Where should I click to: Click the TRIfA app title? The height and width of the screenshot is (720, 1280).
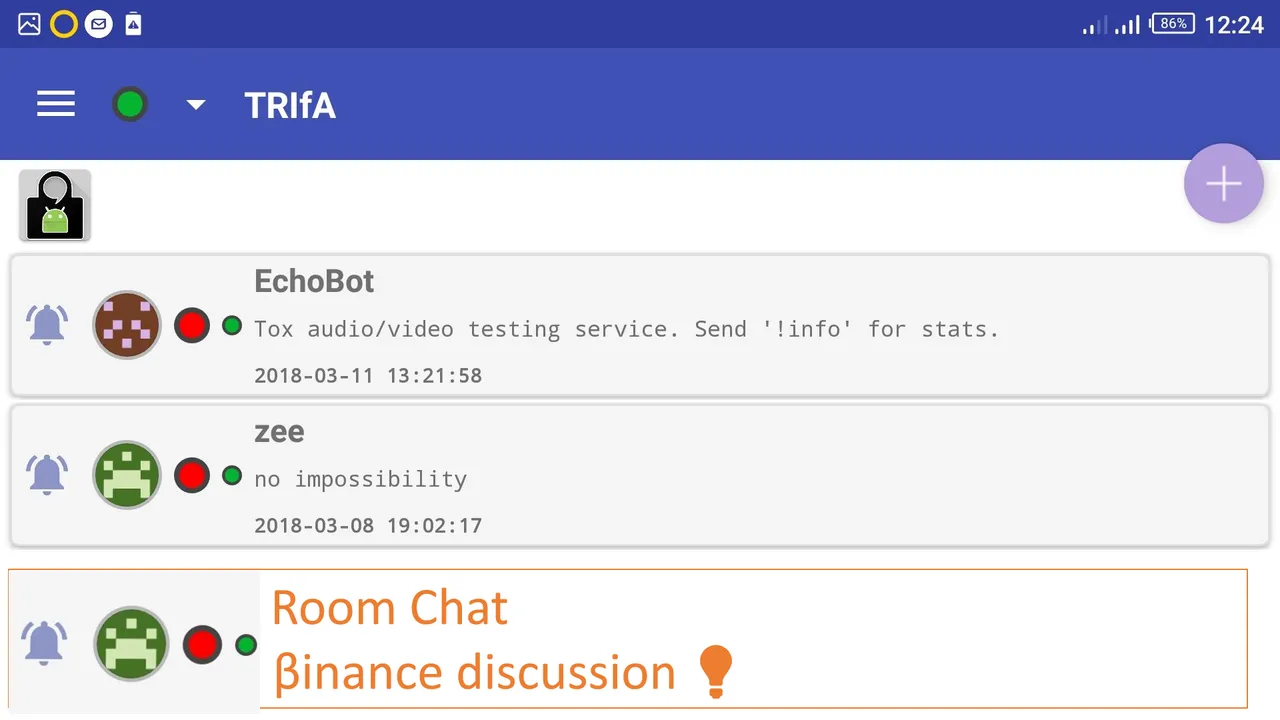pyautogui.click(x=290, y=105)
